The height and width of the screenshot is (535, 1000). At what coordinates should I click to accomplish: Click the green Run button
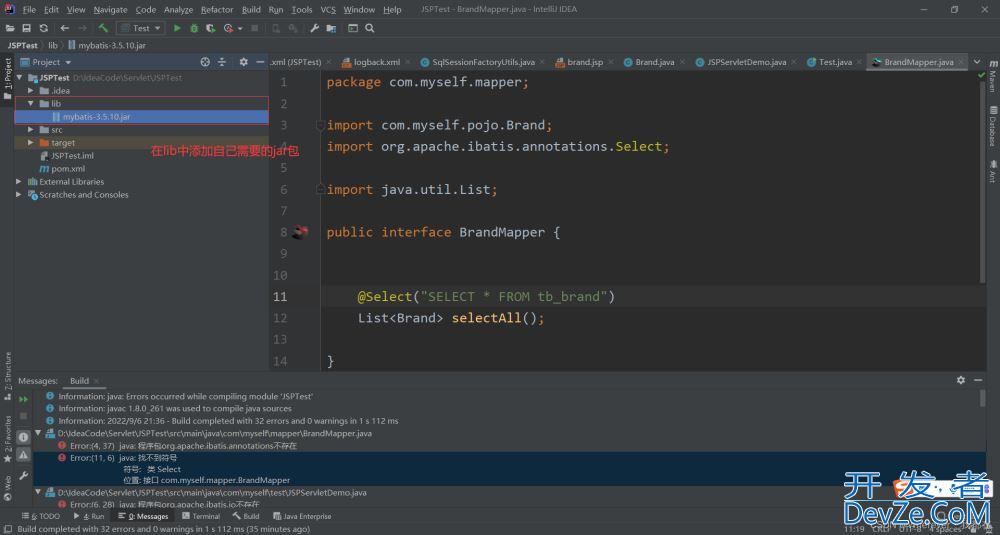(177, 28)
